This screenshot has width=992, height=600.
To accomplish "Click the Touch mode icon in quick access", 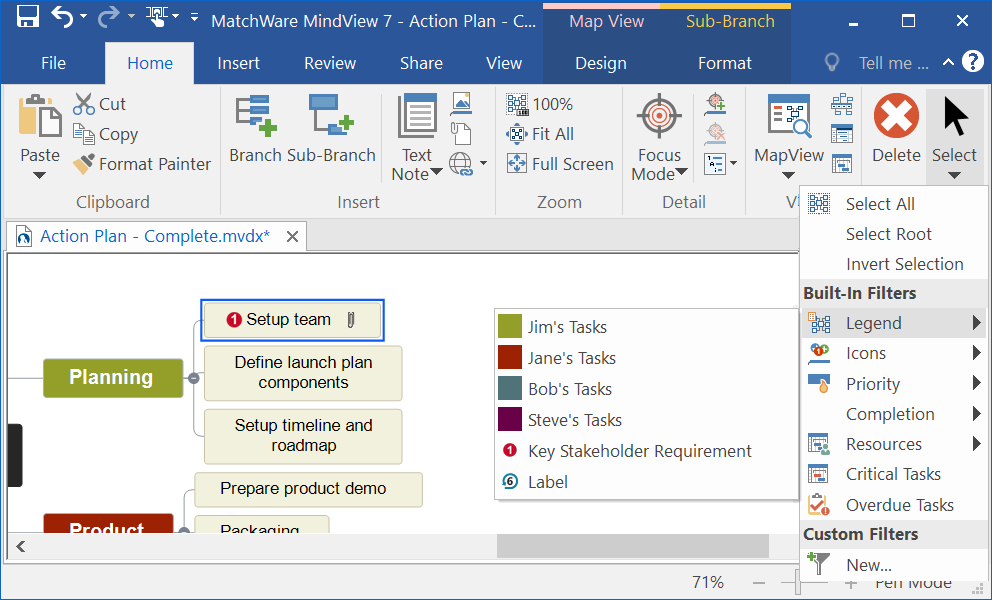I will 156,16.
